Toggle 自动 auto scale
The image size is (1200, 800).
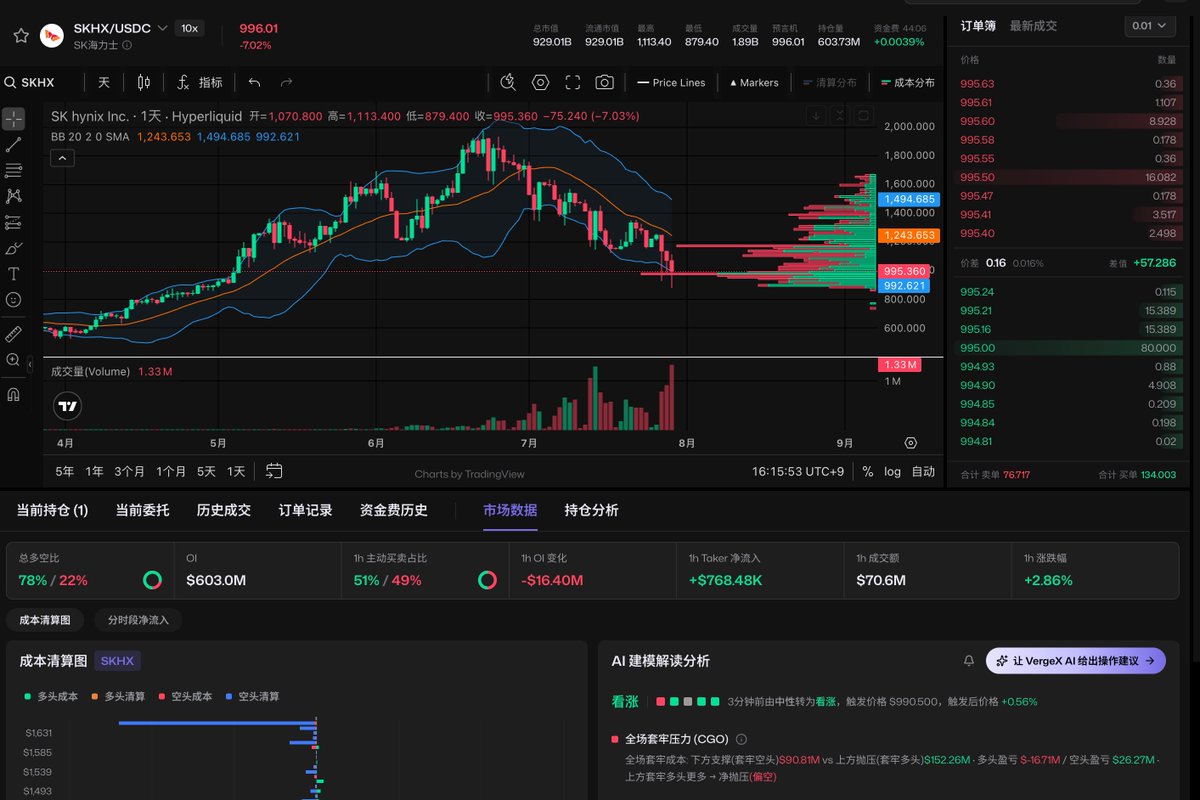click(923, 471)
